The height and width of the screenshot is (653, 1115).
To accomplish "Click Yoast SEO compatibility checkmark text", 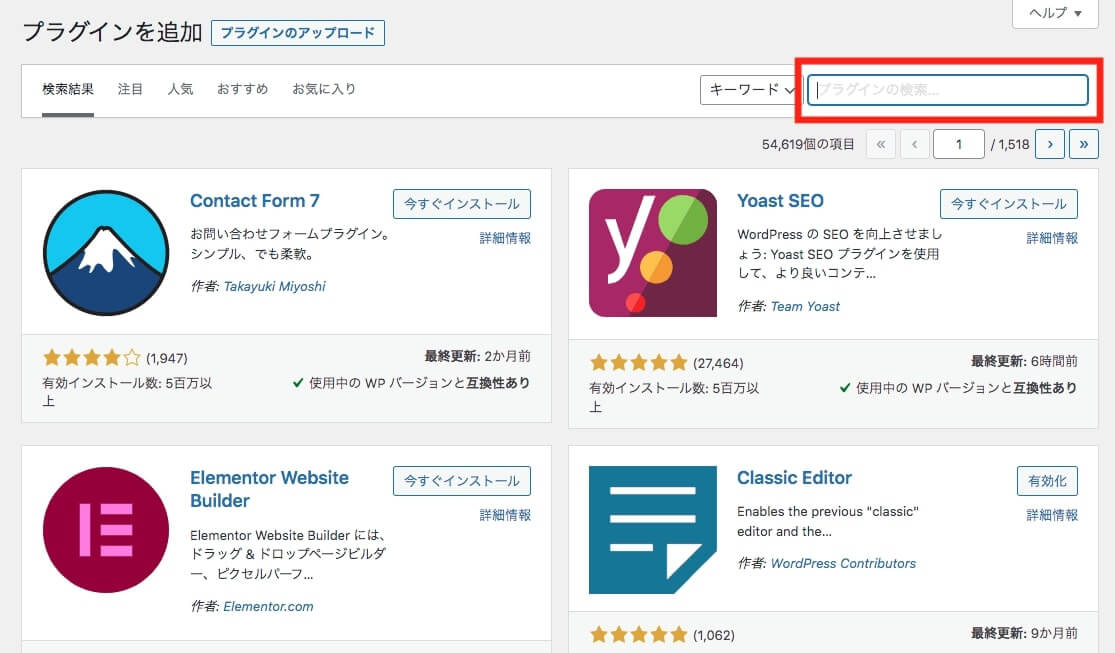I will point(958,388).
